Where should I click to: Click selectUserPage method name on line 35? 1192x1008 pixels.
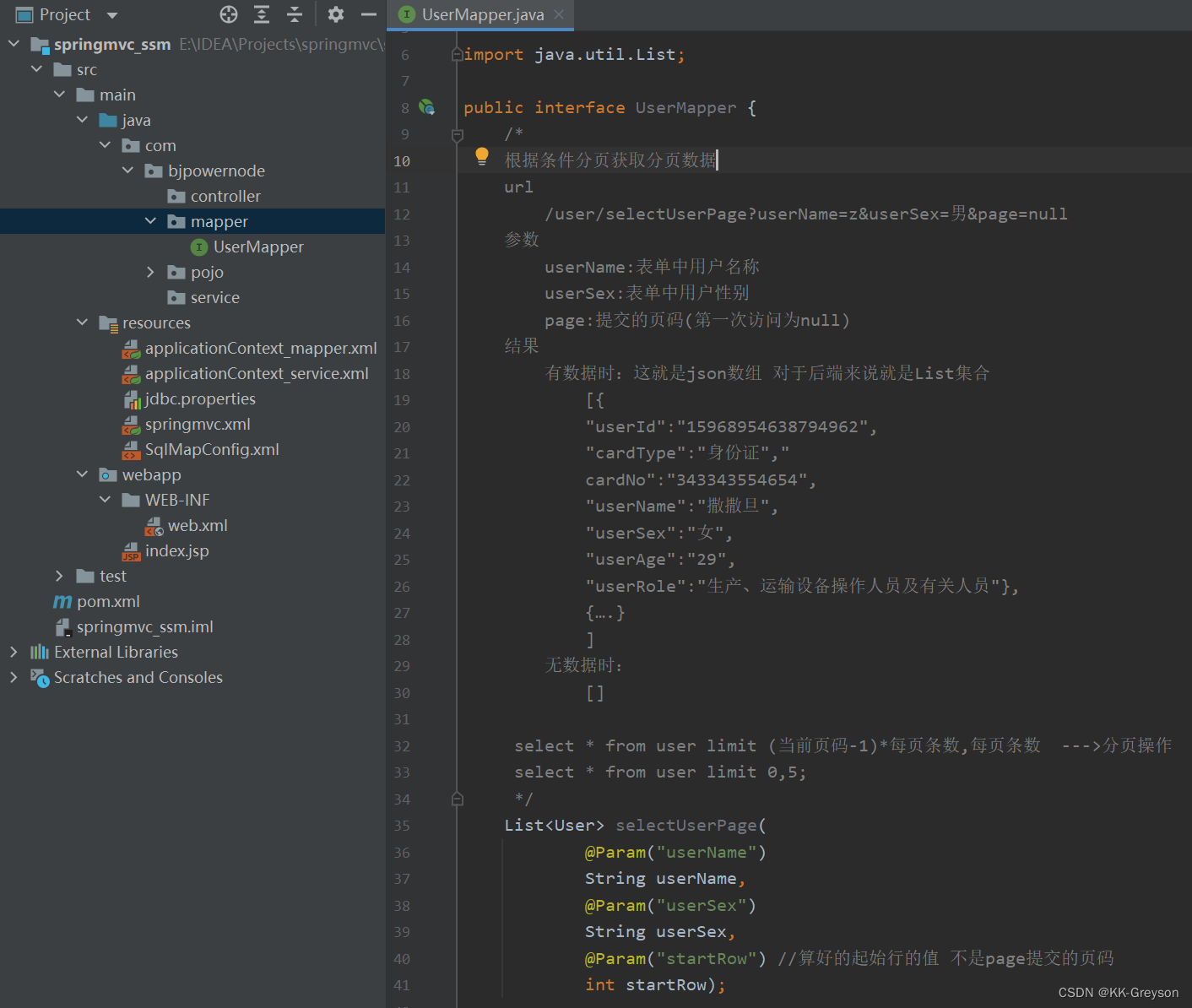click(x=686, y=825)
